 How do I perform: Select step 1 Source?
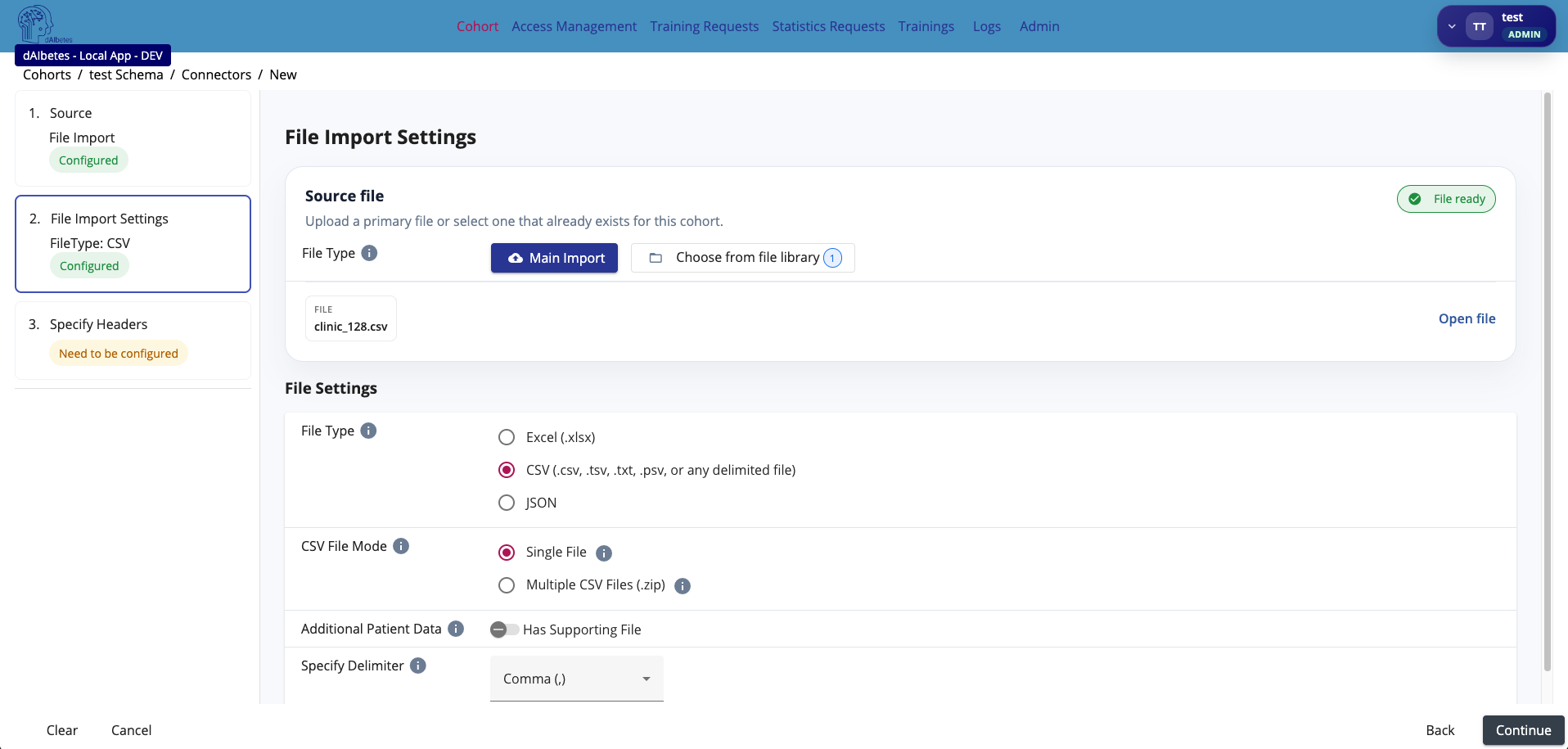point(133,138)
